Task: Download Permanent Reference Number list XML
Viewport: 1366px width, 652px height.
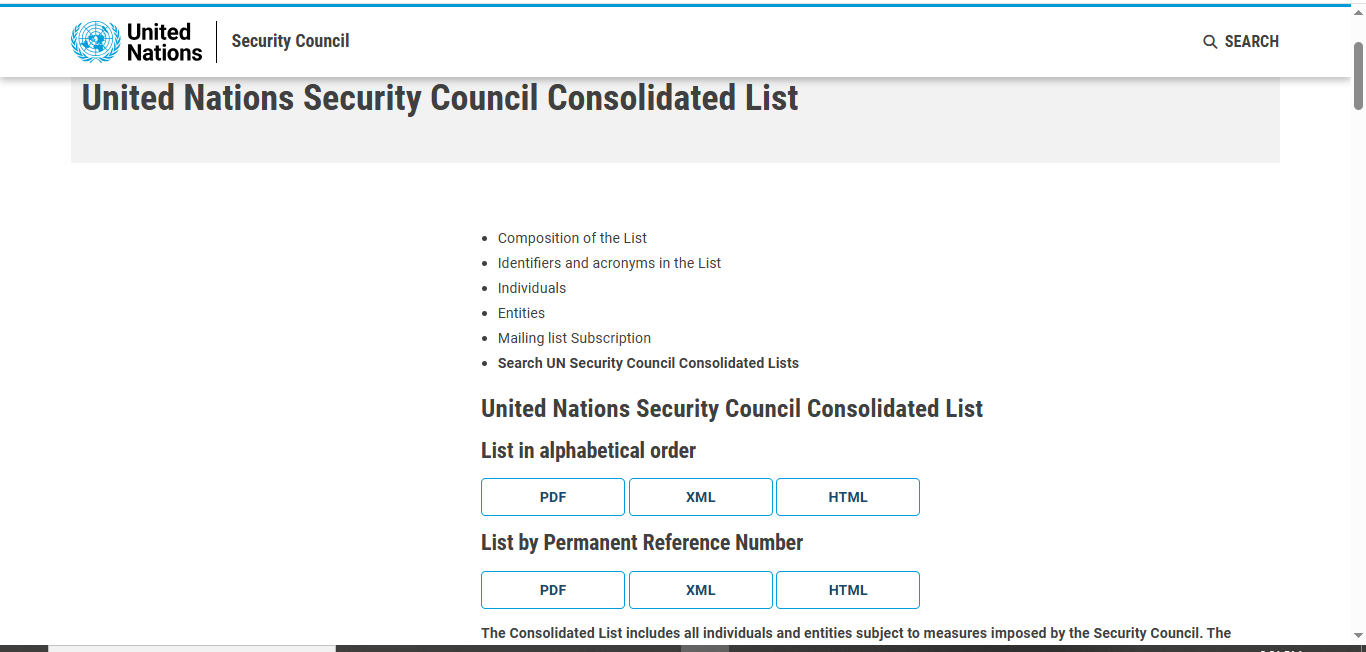Action: 700,590
